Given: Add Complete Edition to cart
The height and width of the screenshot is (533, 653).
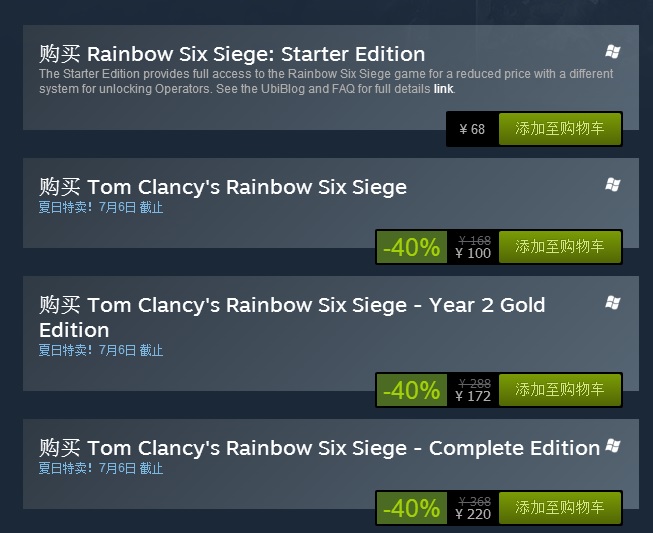Looking at the screenshot, I should click(x=559, y=507).
